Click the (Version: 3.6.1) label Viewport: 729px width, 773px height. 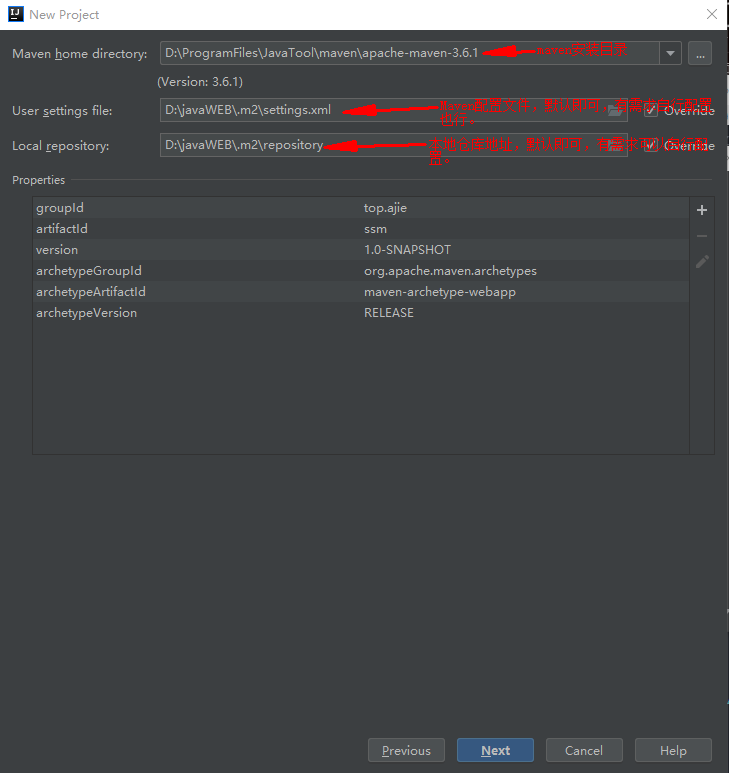tap(200, 82)
